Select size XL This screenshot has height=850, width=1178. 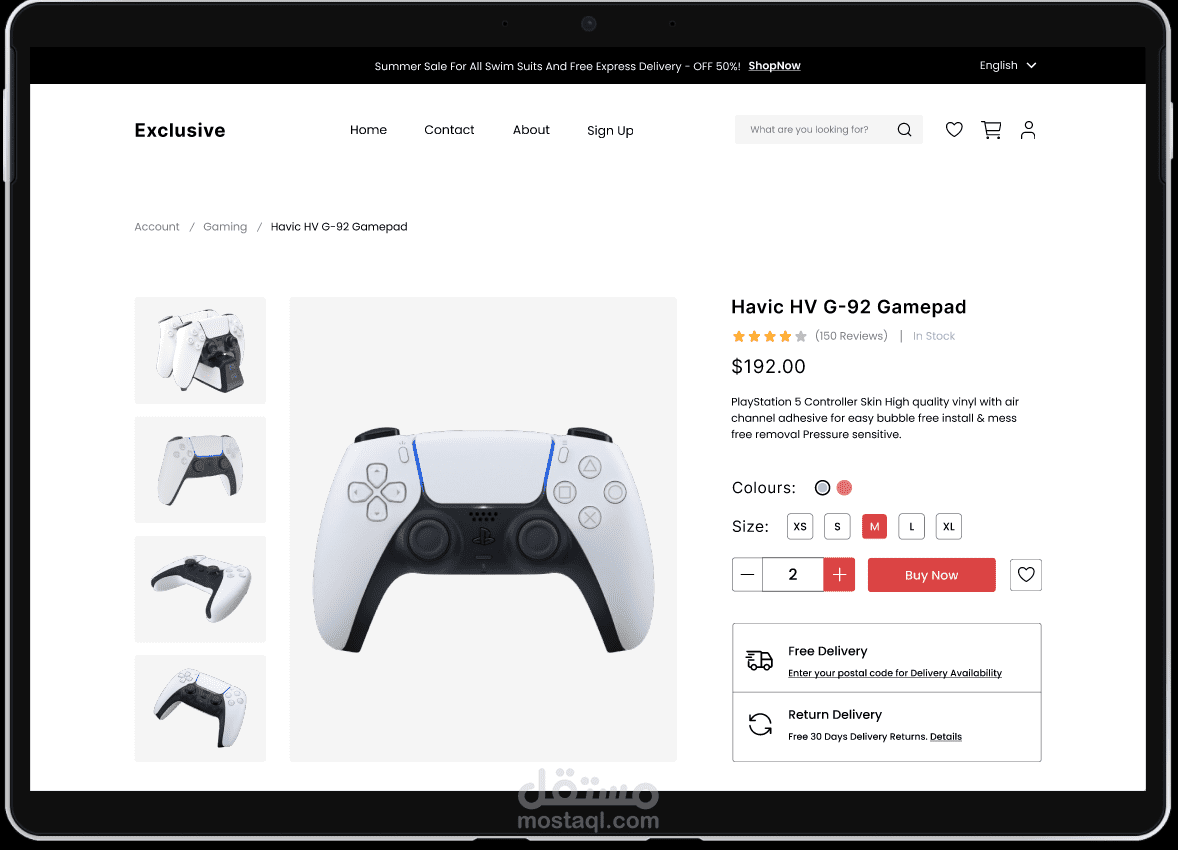pyautogui.click(x=949, y=526)
